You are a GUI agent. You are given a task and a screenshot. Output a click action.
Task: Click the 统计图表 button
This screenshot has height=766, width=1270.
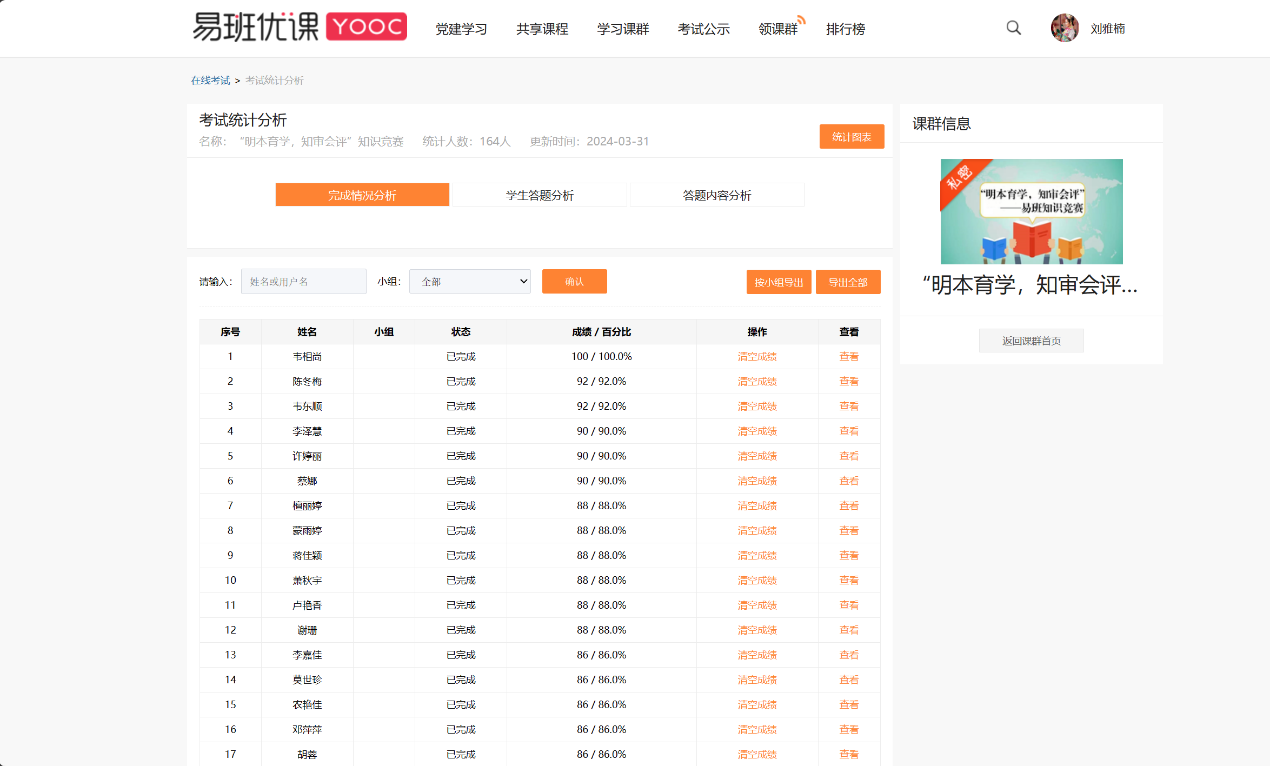point(851,136)
